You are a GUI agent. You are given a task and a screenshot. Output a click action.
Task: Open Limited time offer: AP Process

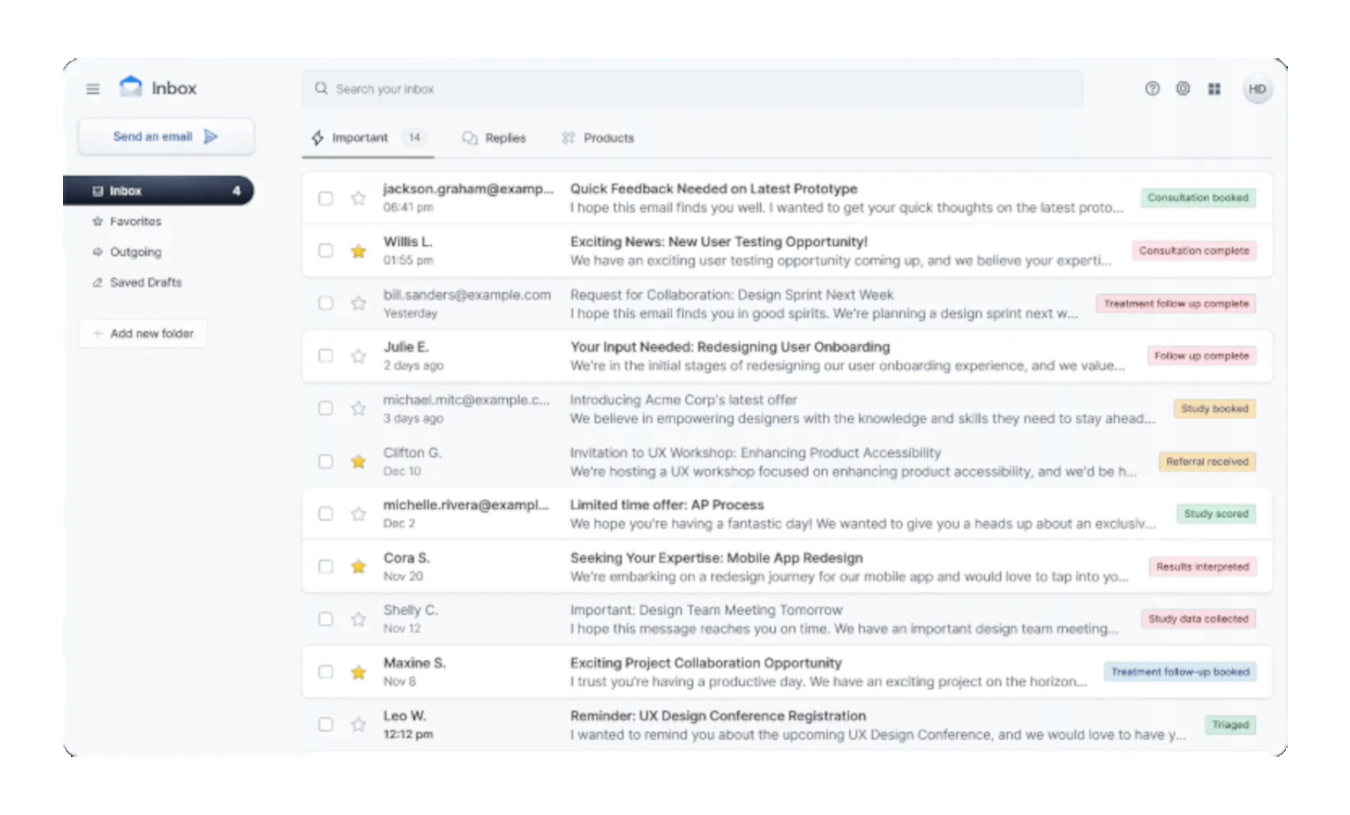667,505
